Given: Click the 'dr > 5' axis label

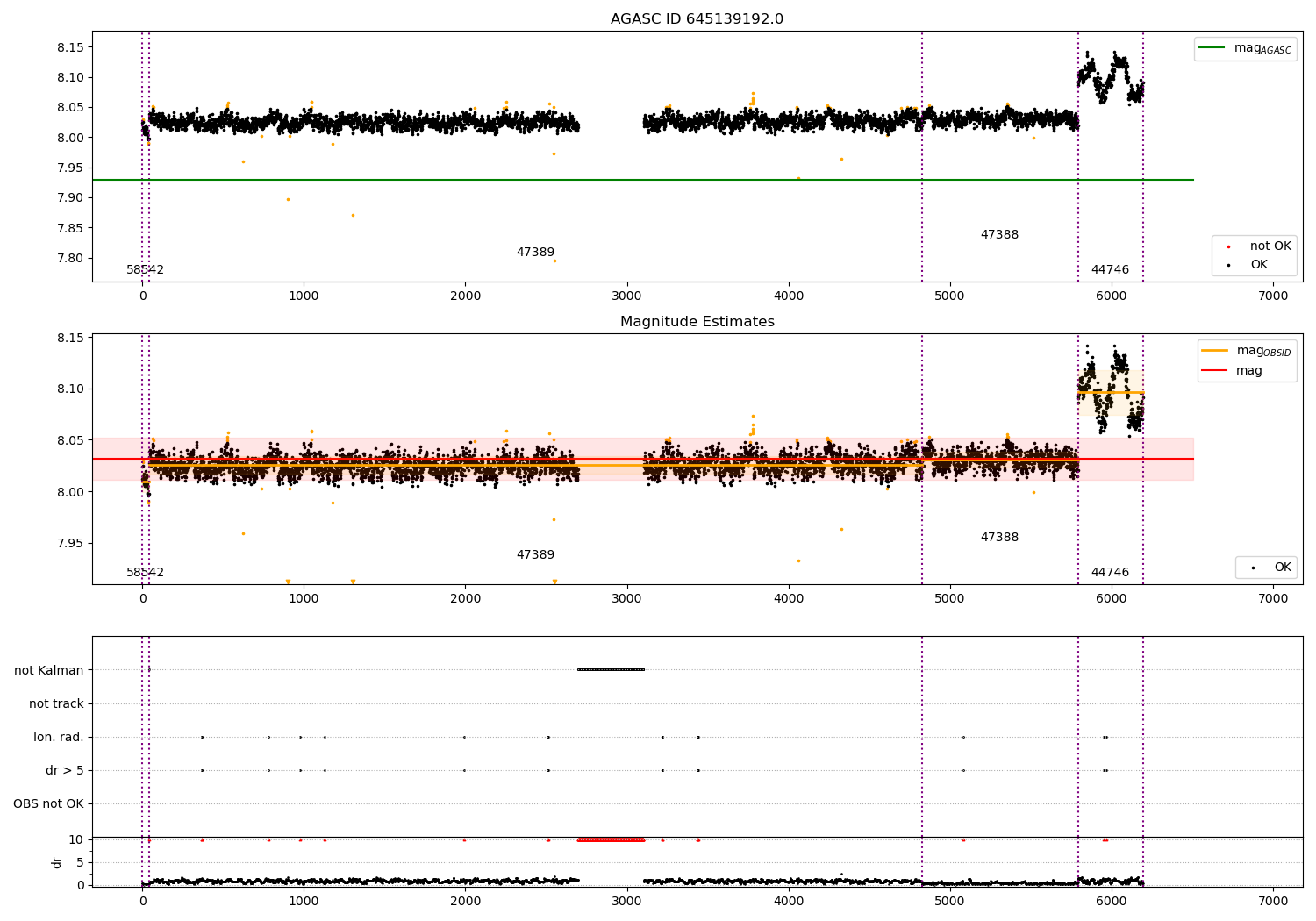Looking at the screenshot, I should 65,771.
